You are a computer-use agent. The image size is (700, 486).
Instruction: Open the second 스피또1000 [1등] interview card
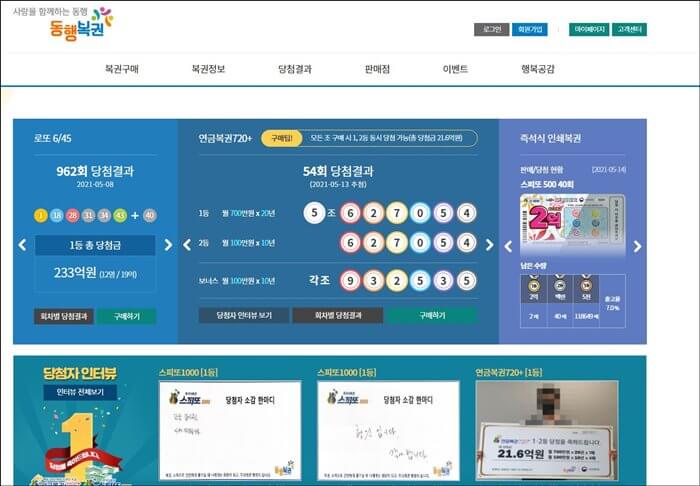388,430
